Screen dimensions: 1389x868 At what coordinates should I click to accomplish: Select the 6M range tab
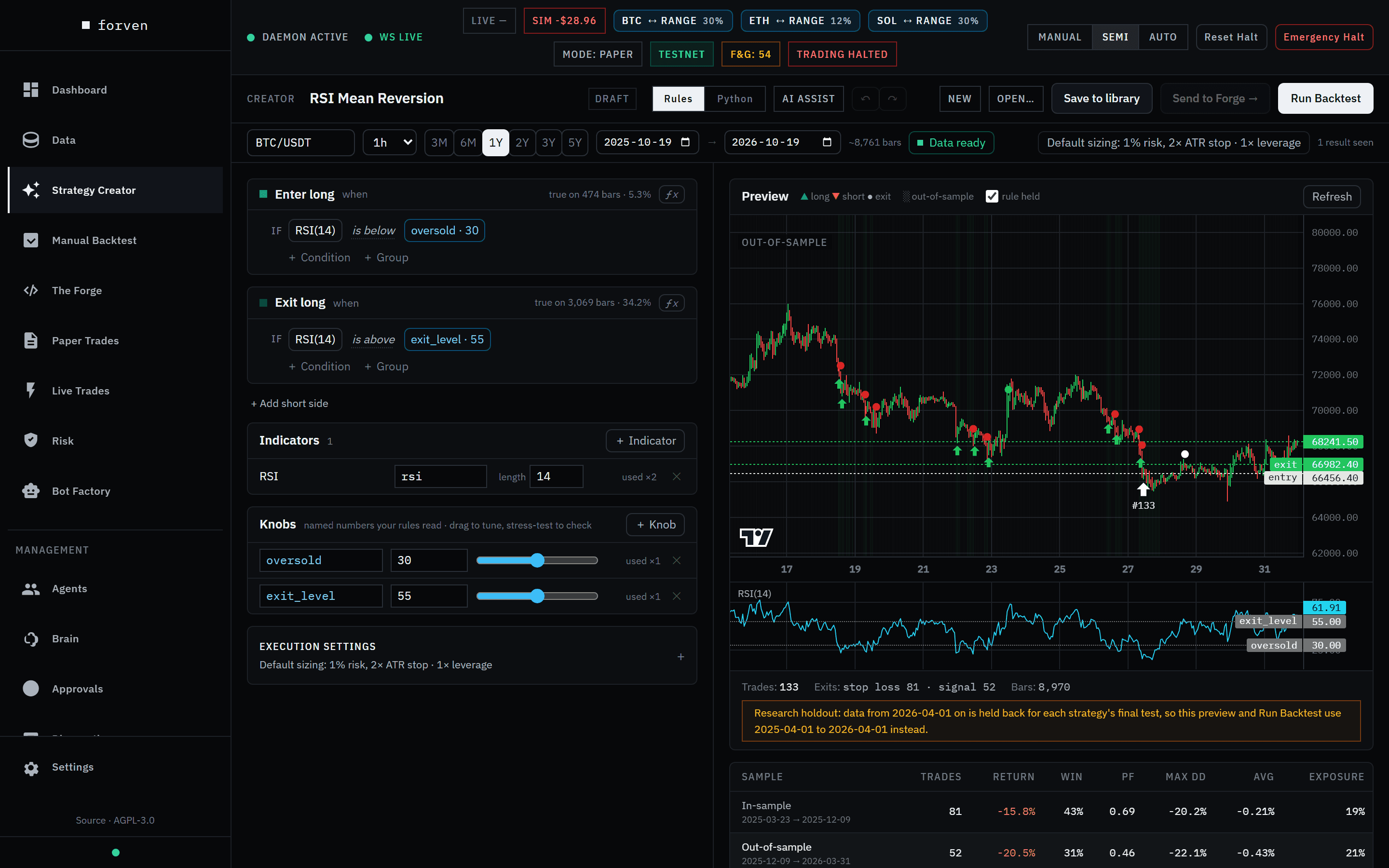[x=468, y=142]
